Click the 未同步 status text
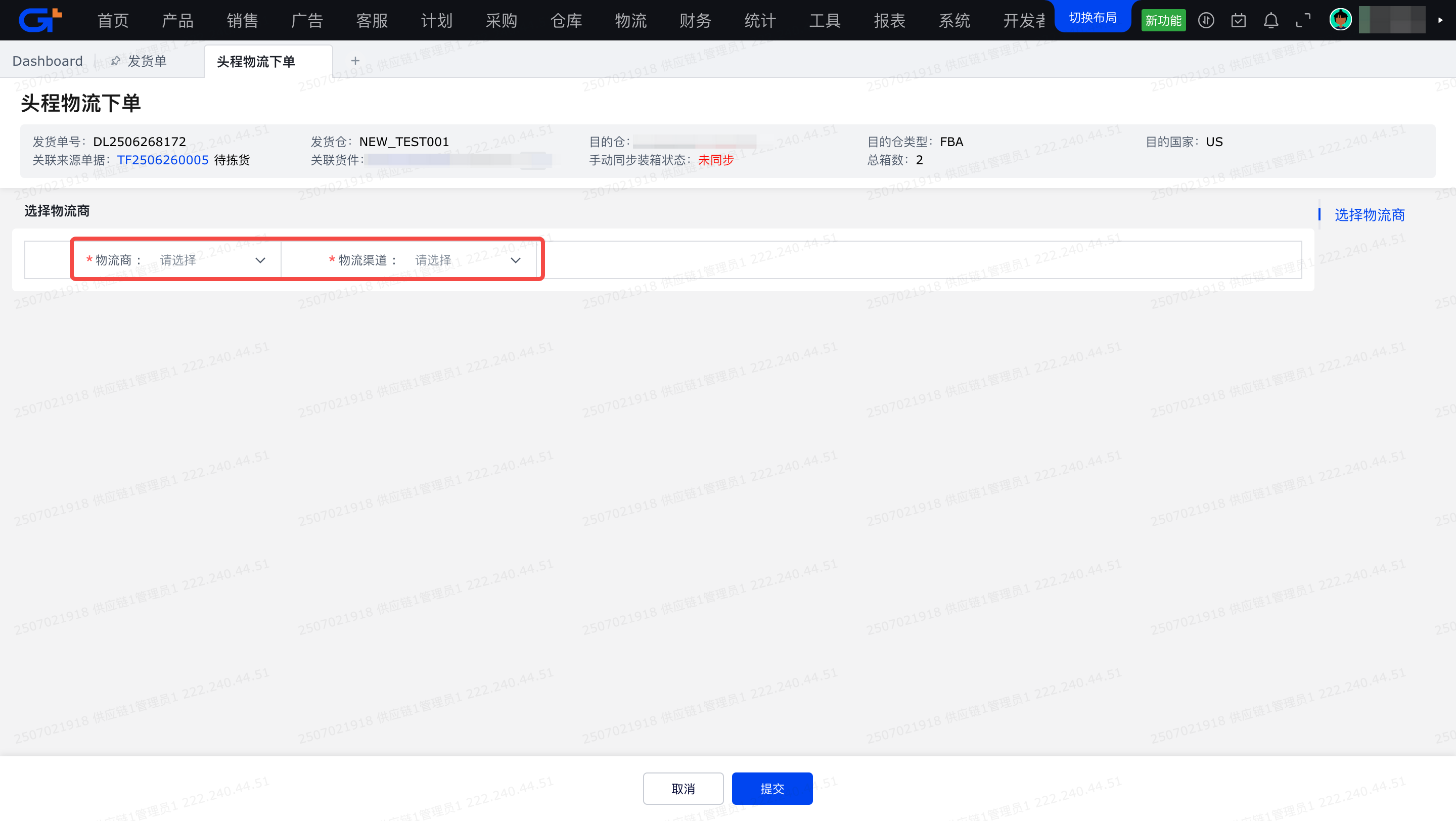The image size is (1456, 821). pyautogui.click(x=715, y=160)
